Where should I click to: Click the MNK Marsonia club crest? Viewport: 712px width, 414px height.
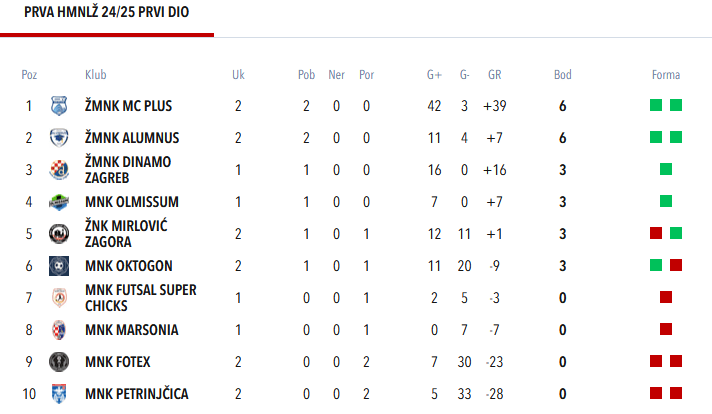pos(59,330)
